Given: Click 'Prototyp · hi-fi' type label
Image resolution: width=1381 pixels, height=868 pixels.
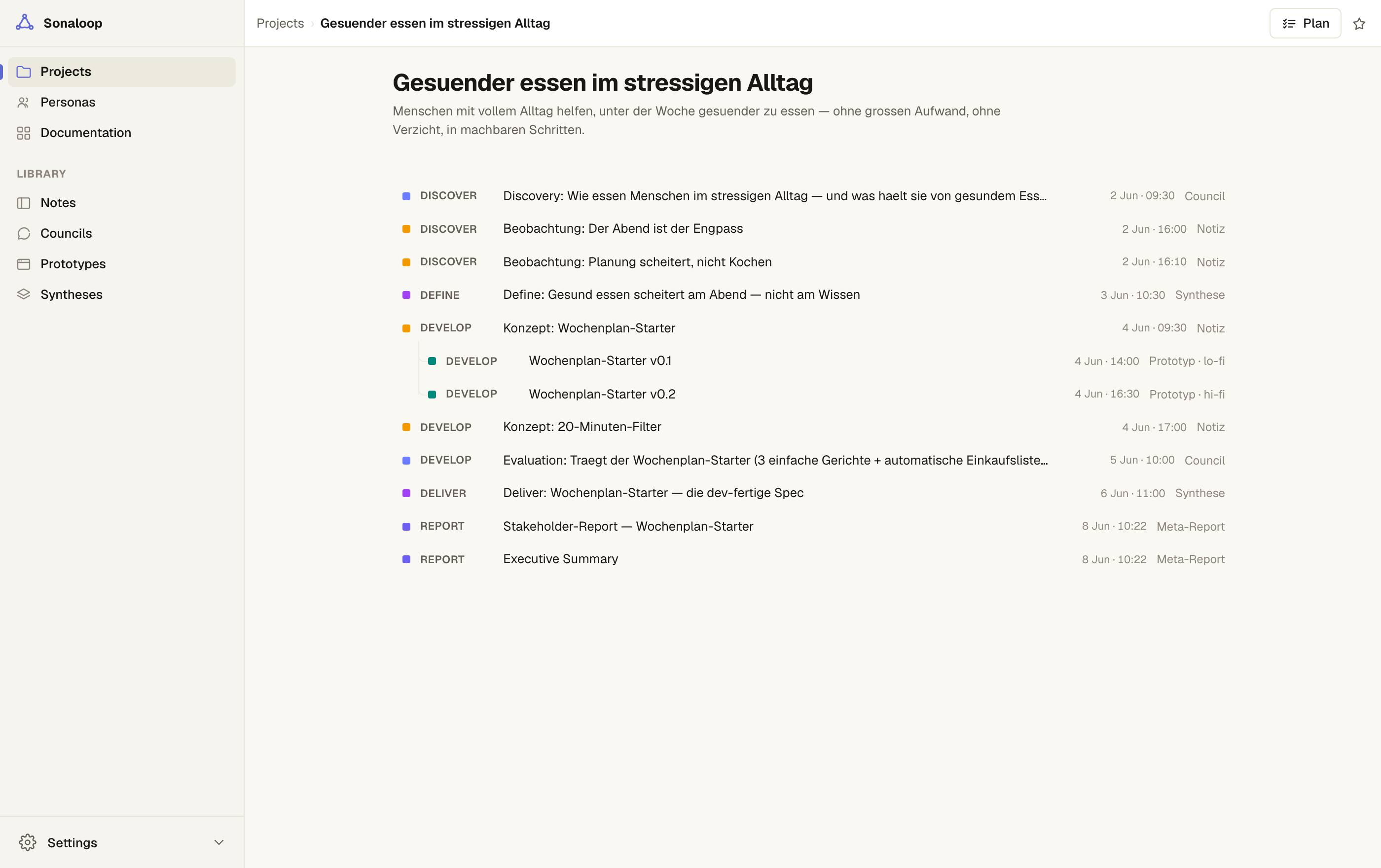Looking at the screenshot, I should click(1187, 395).
